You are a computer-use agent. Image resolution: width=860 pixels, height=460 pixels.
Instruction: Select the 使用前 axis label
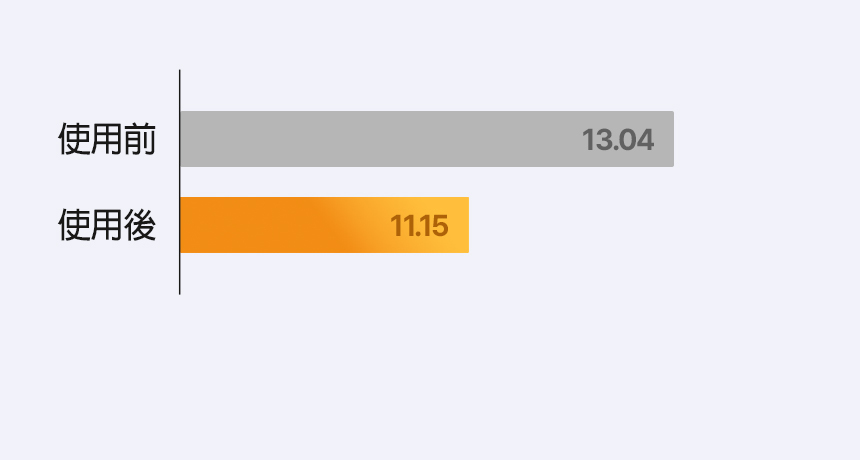(x=107, y=139)
